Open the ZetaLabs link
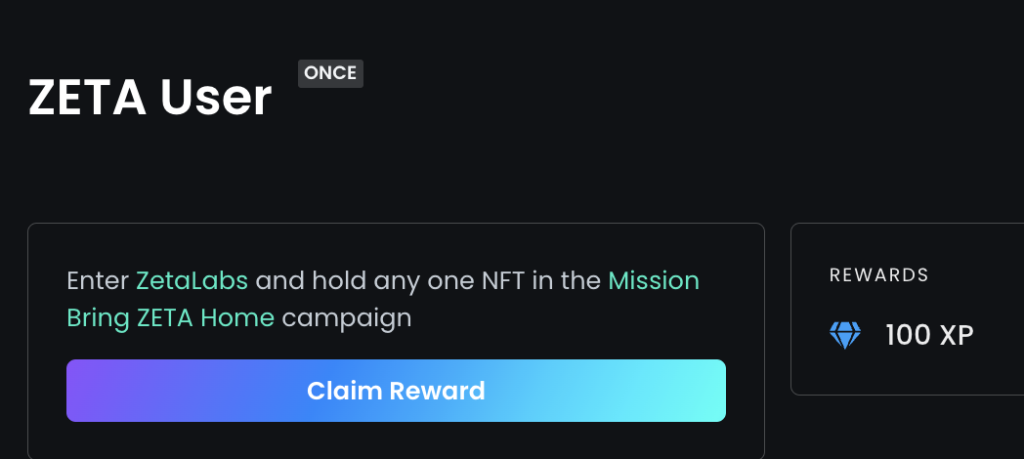 point(192,281)
